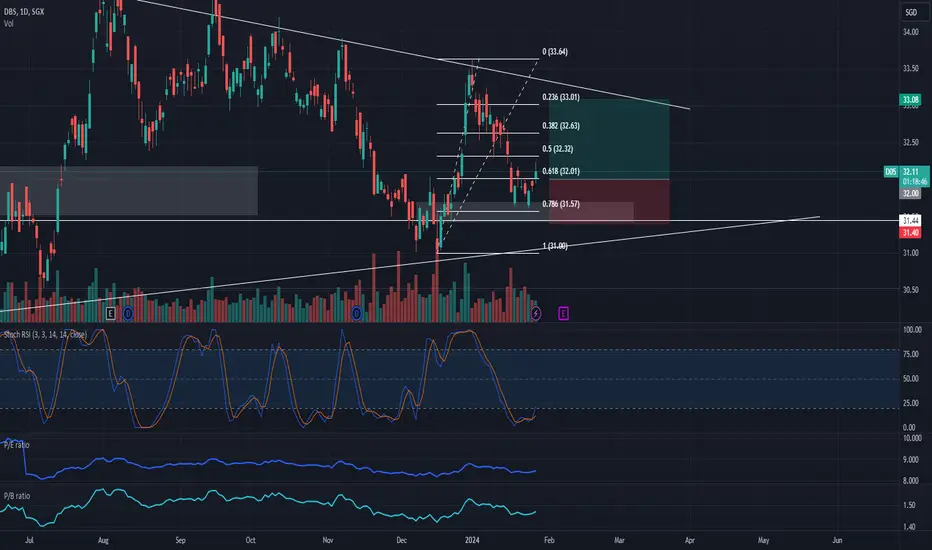Click 100.00 on the Stoch RSI scale
This screenshot has height=550, width=932.
pyautogui.click(x=912, y=329)
